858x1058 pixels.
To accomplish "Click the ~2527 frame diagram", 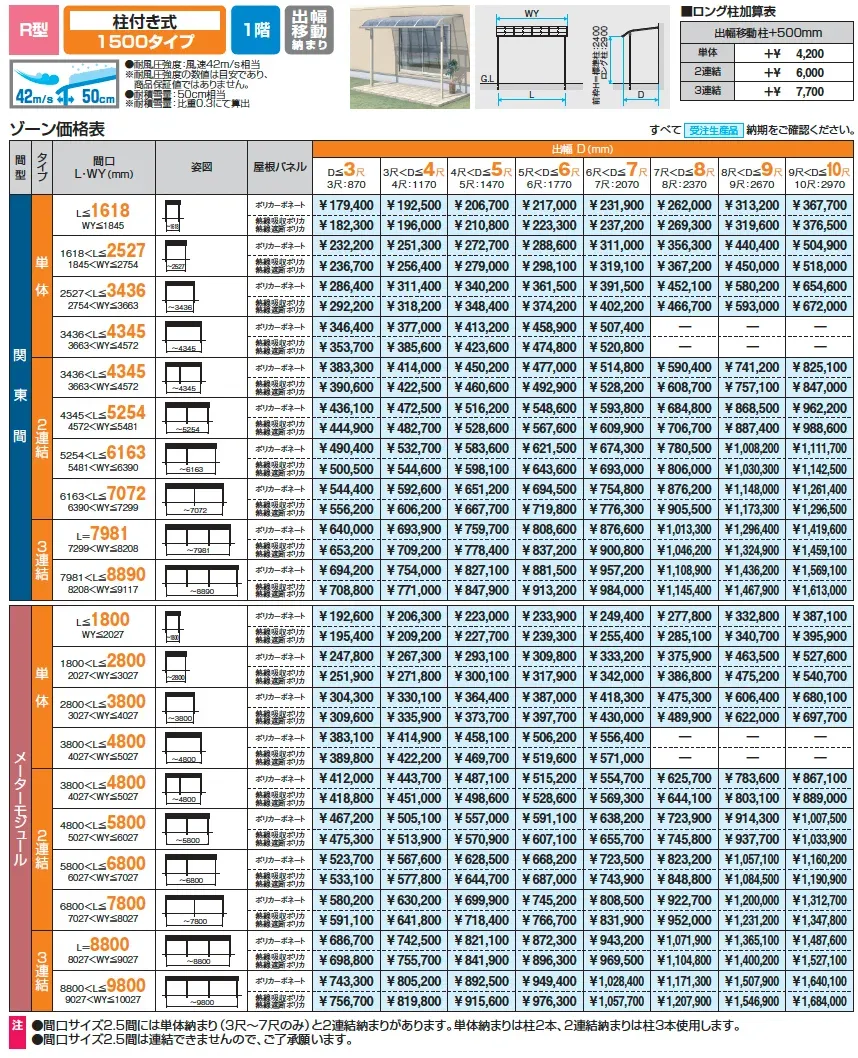I will tap(176, 256).
